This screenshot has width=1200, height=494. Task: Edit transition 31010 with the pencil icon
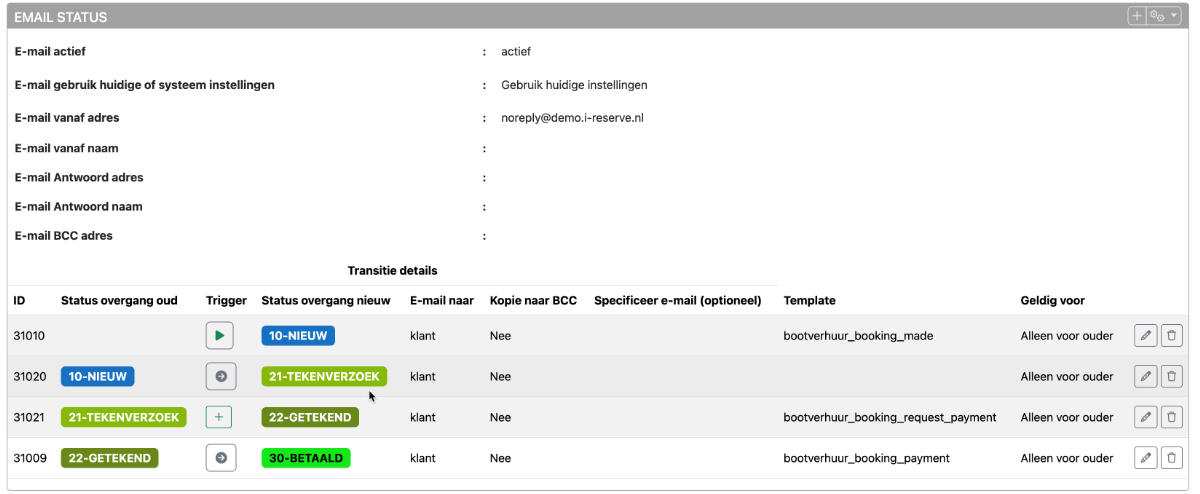tap(1146, 336)
